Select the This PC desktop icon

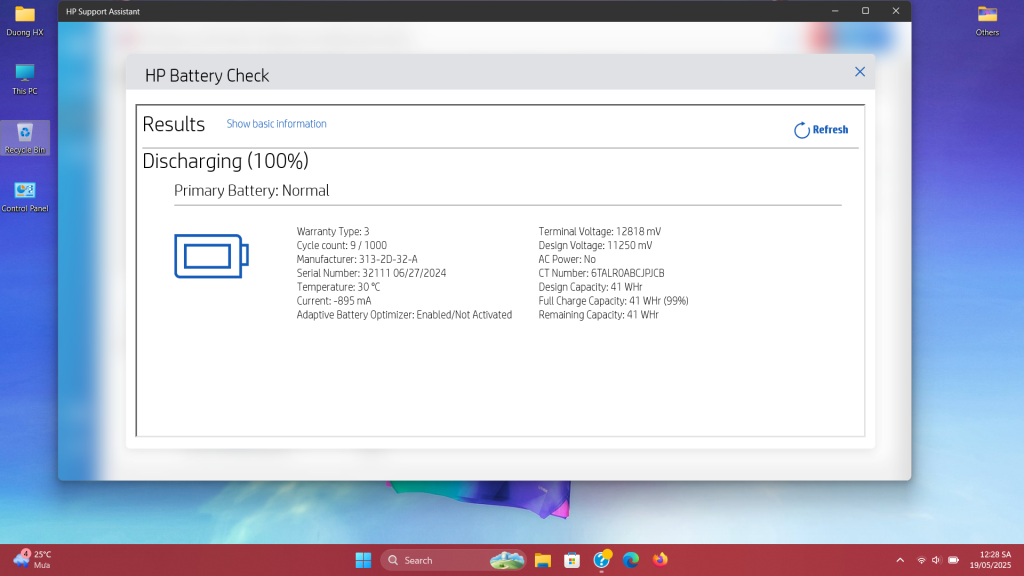click(25, 80)
